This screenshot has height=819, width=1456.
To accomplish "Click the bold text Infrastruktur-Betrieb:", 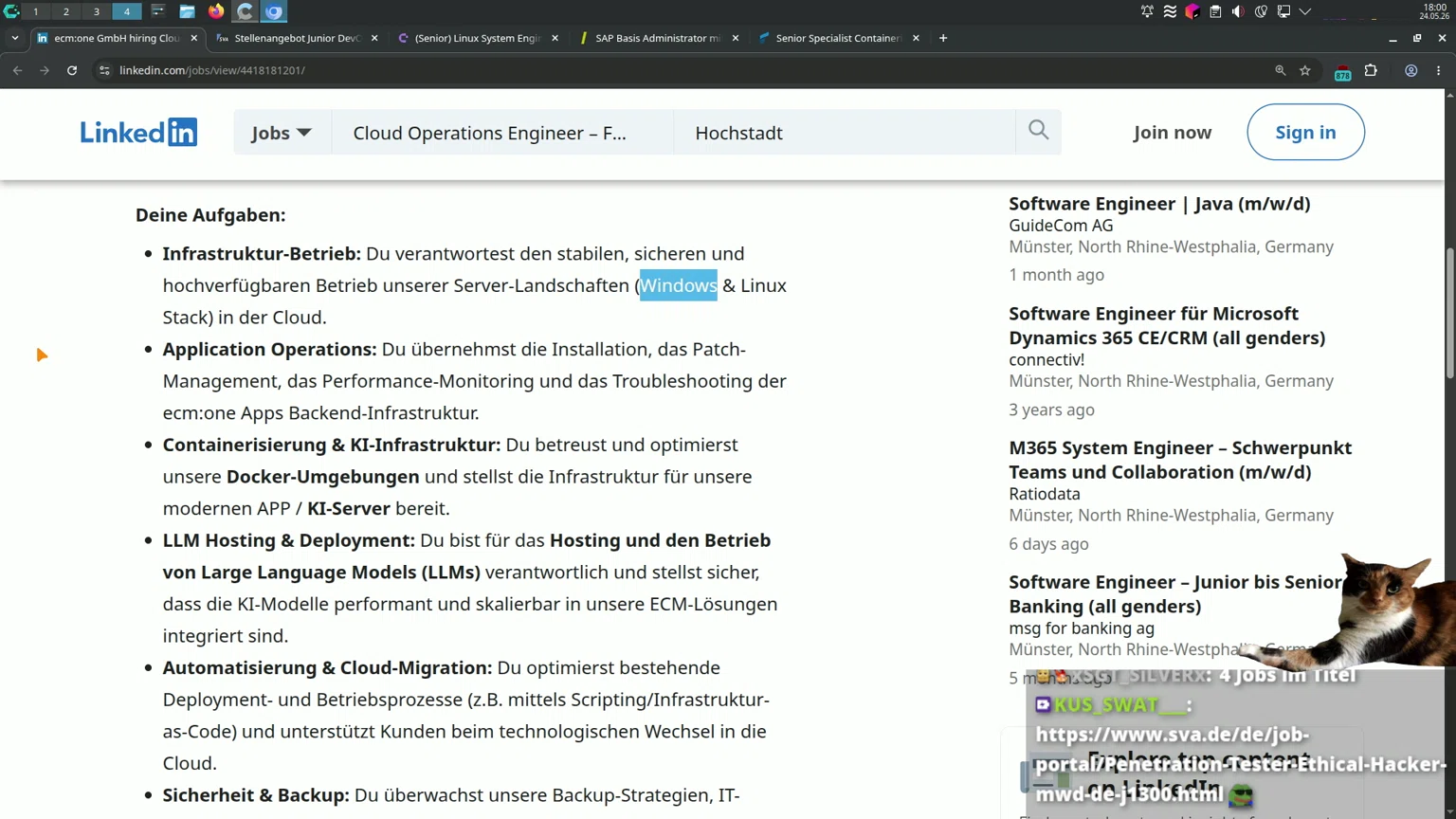I will point(262,254).
